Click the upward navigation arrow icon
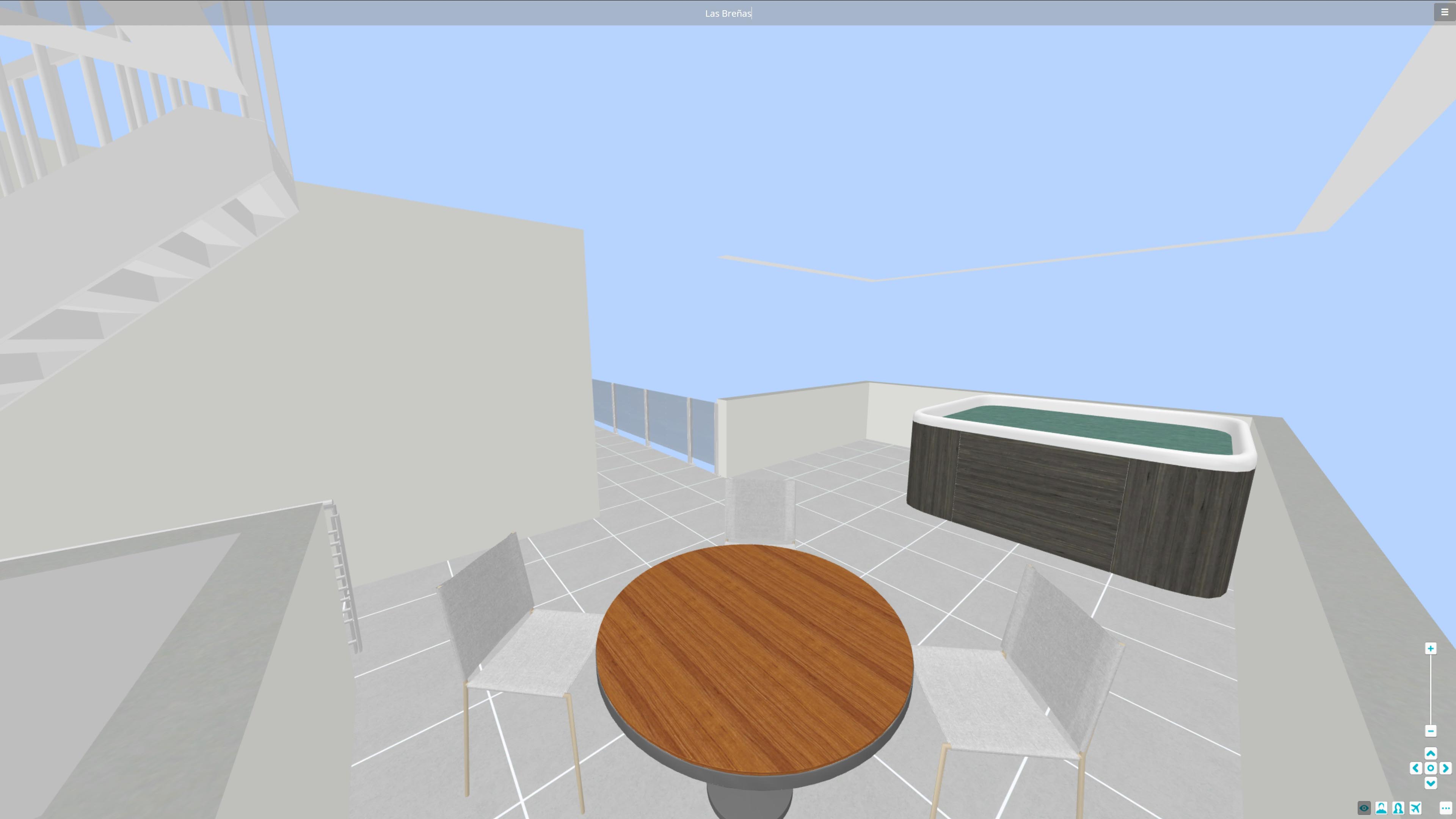This screenshot has height=819, width=1456. (x=1431, y=753)
